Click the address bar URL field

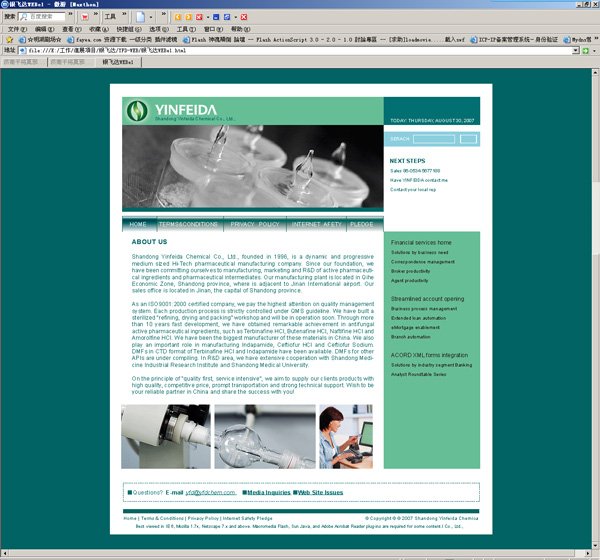click(300, 51)
